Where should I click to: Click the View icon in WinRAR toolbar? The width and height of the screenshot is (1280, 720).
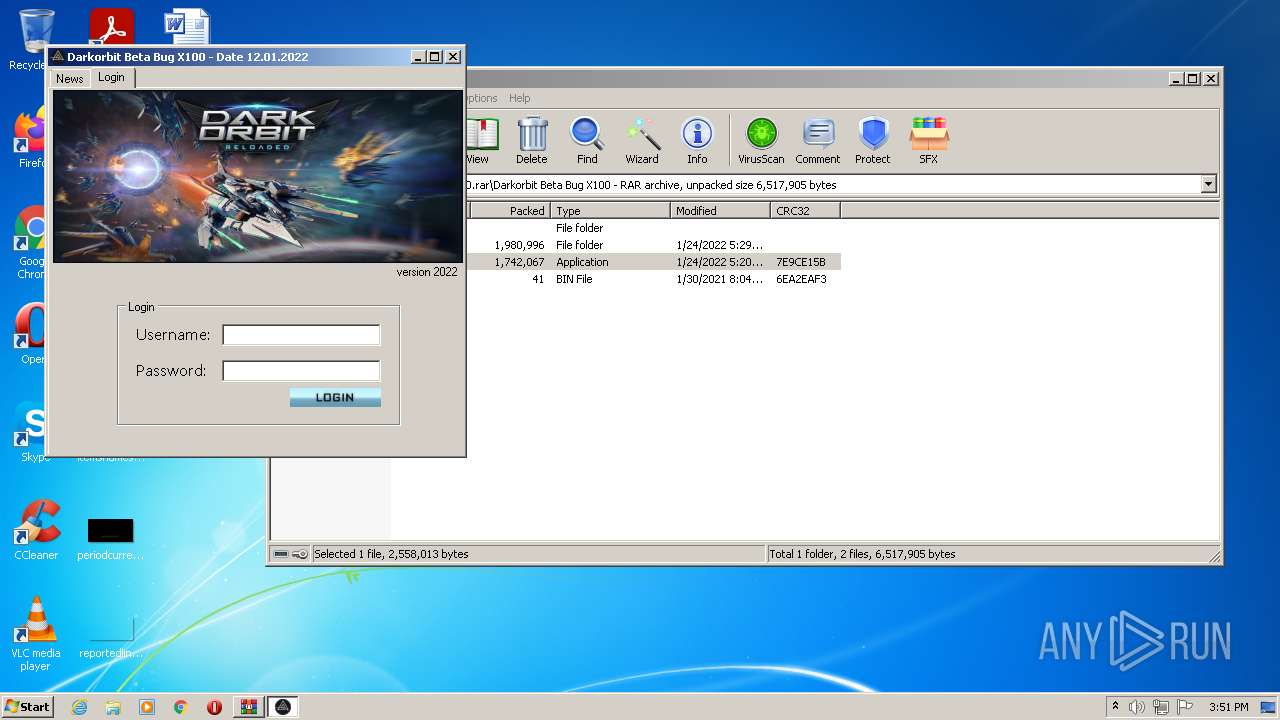pos(479,140)
